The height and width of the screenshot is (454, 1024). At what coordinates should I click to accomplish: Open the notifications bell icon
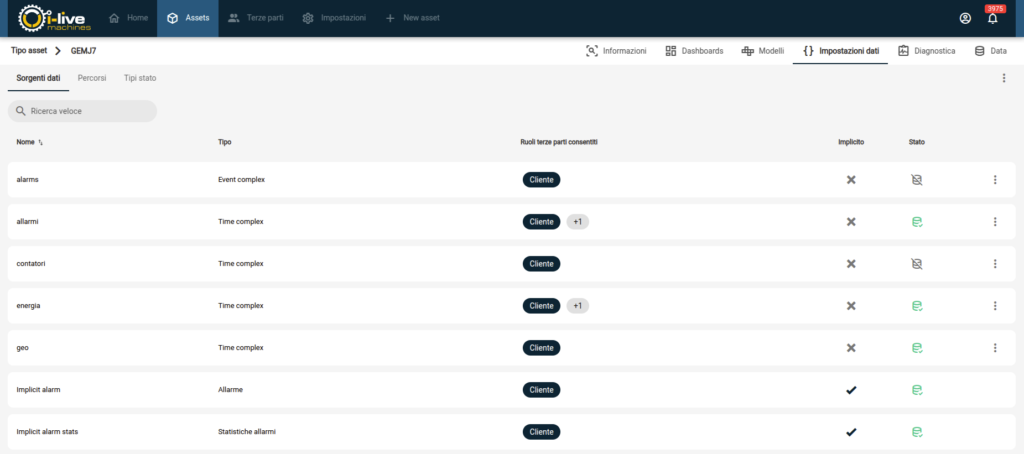pyautogui.click(x=992, y=19)
